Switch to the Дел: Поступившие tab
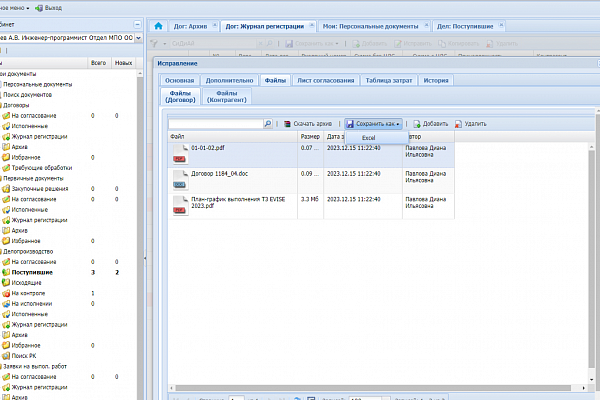Viewport: 600px width, 400px height. click(465, 26)
